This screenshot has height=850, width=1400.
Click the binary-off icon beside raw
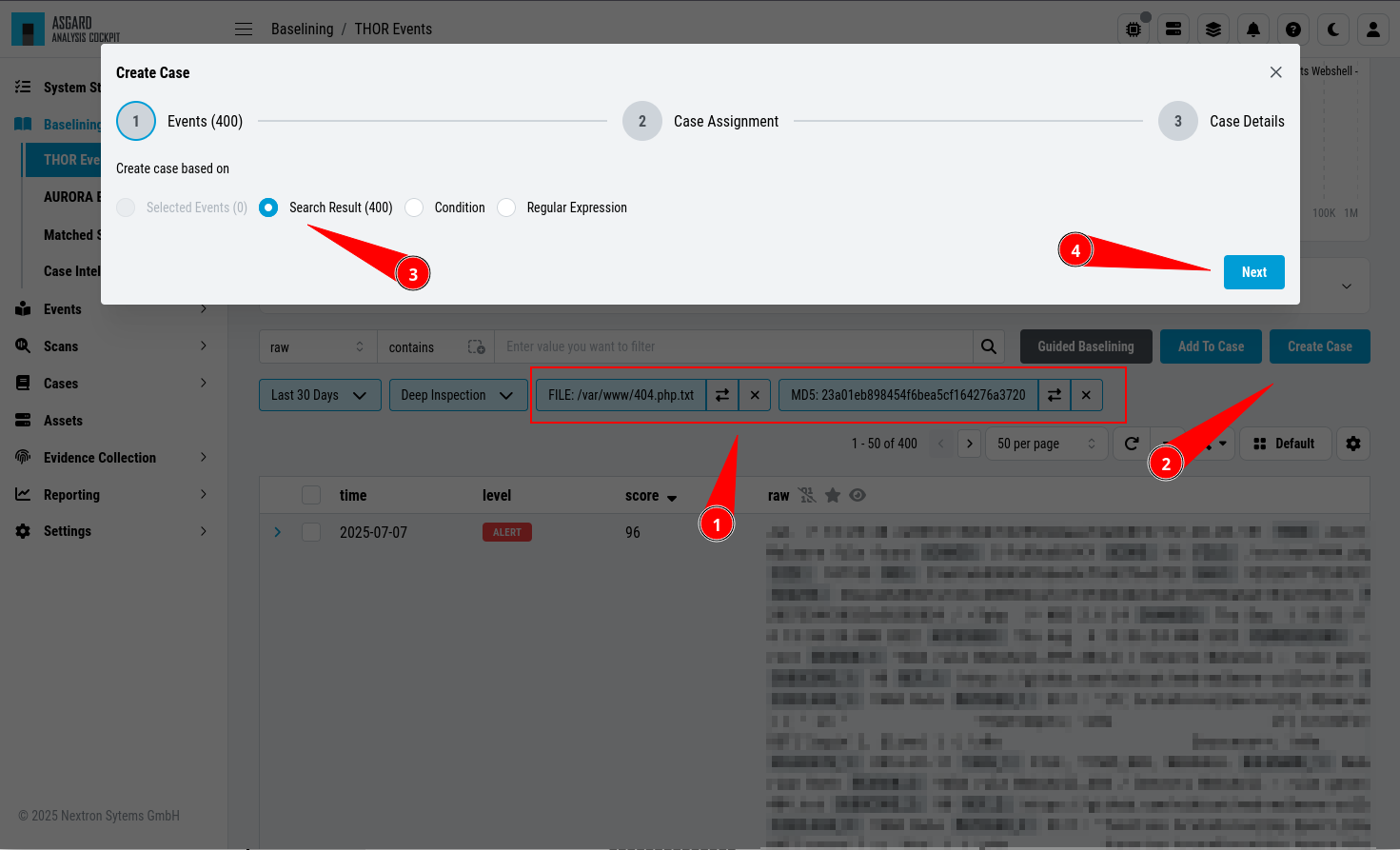(807, 495)
